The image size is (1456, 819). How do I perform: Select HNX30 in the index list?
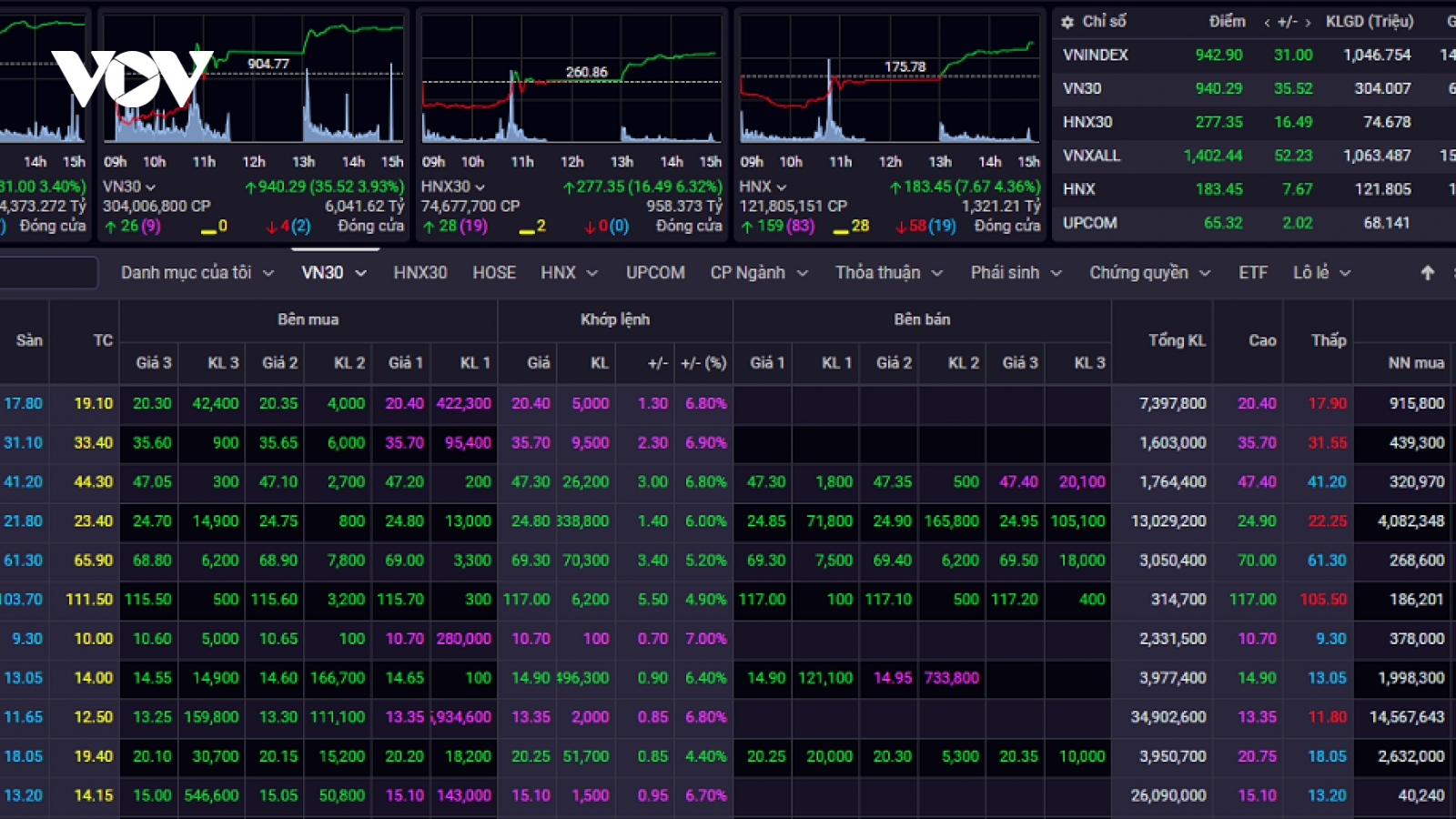pos(1256,122)
